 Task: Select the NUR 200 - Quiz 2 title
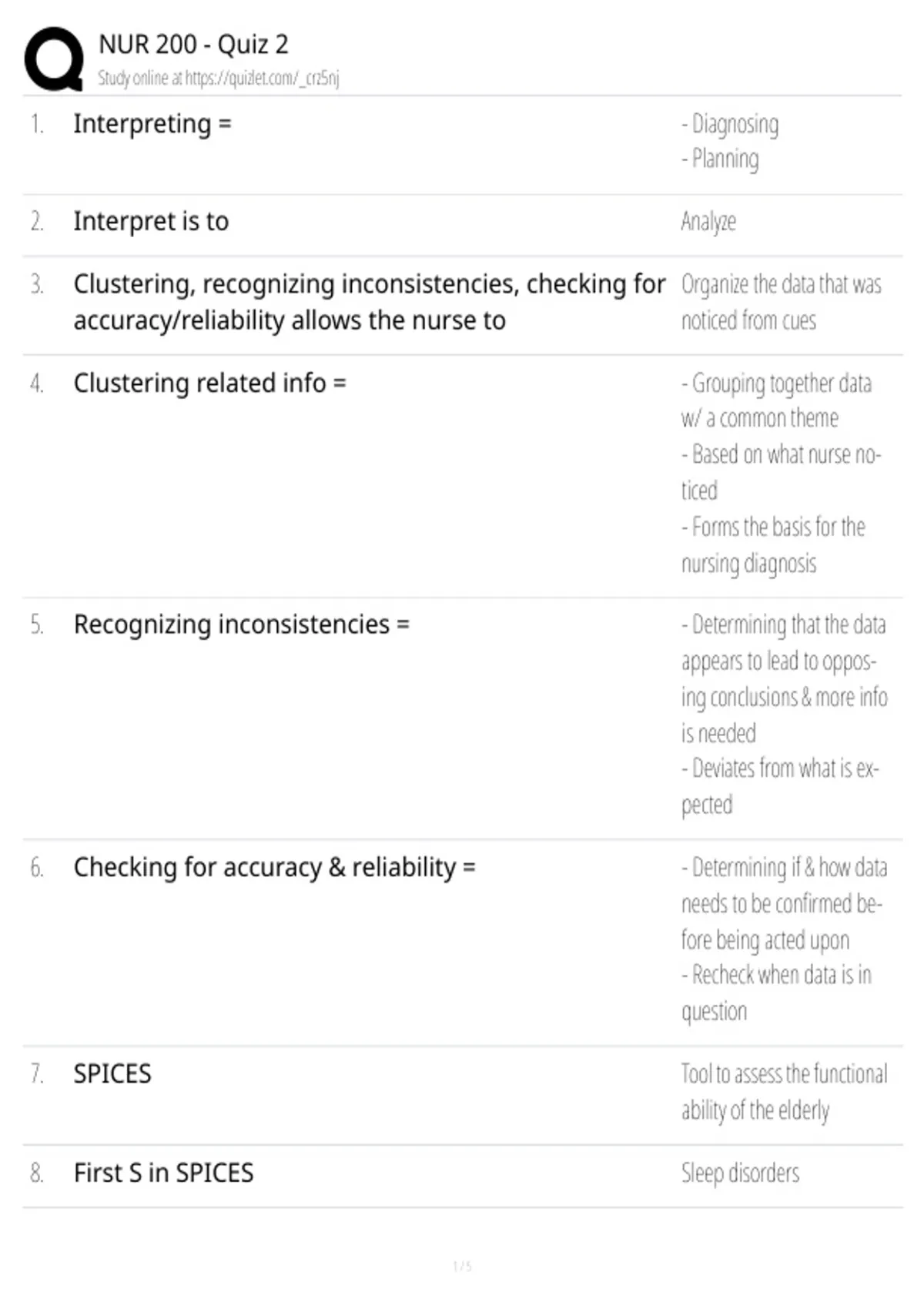coord(193,45)
